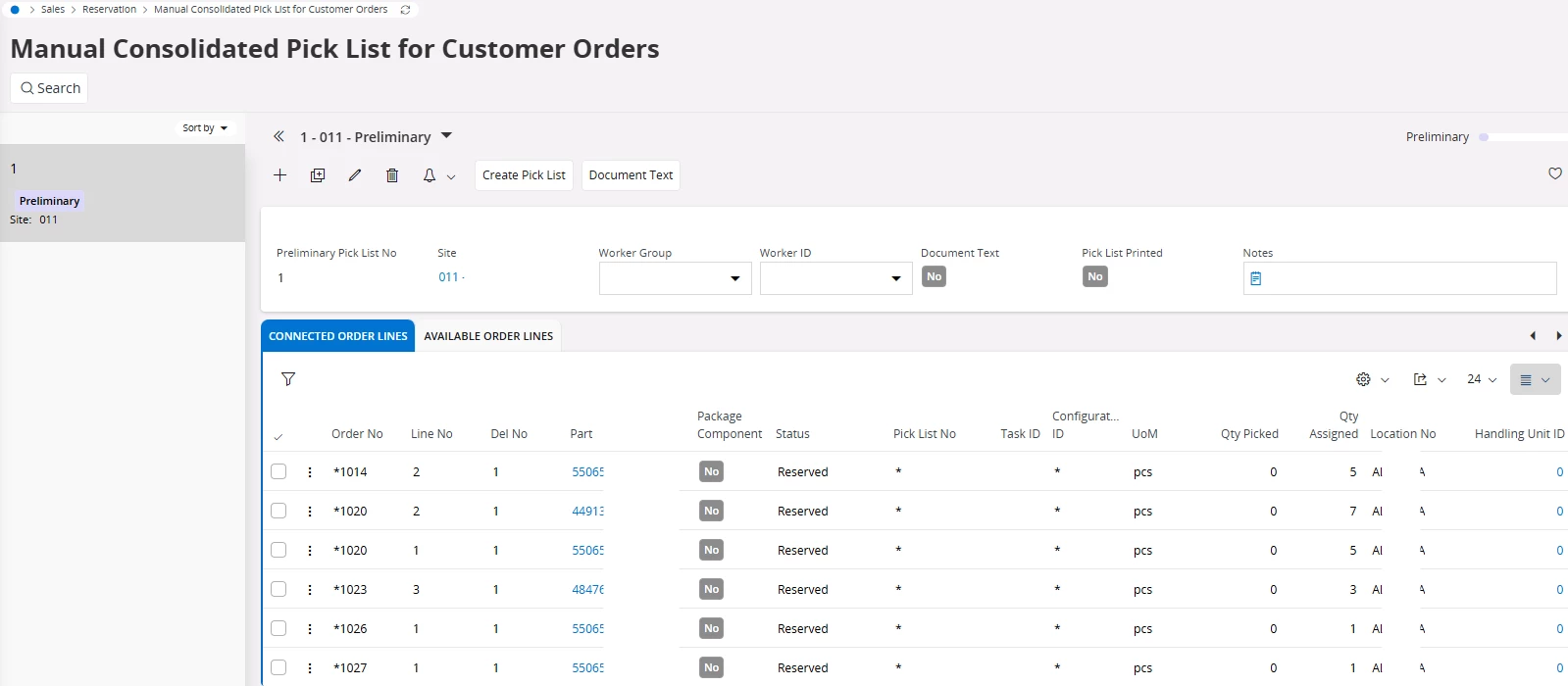The height and width of the screenshot is (686, 1568).
Task: Check the row for order *1020 line 1
Action: [x=278, y=550]
